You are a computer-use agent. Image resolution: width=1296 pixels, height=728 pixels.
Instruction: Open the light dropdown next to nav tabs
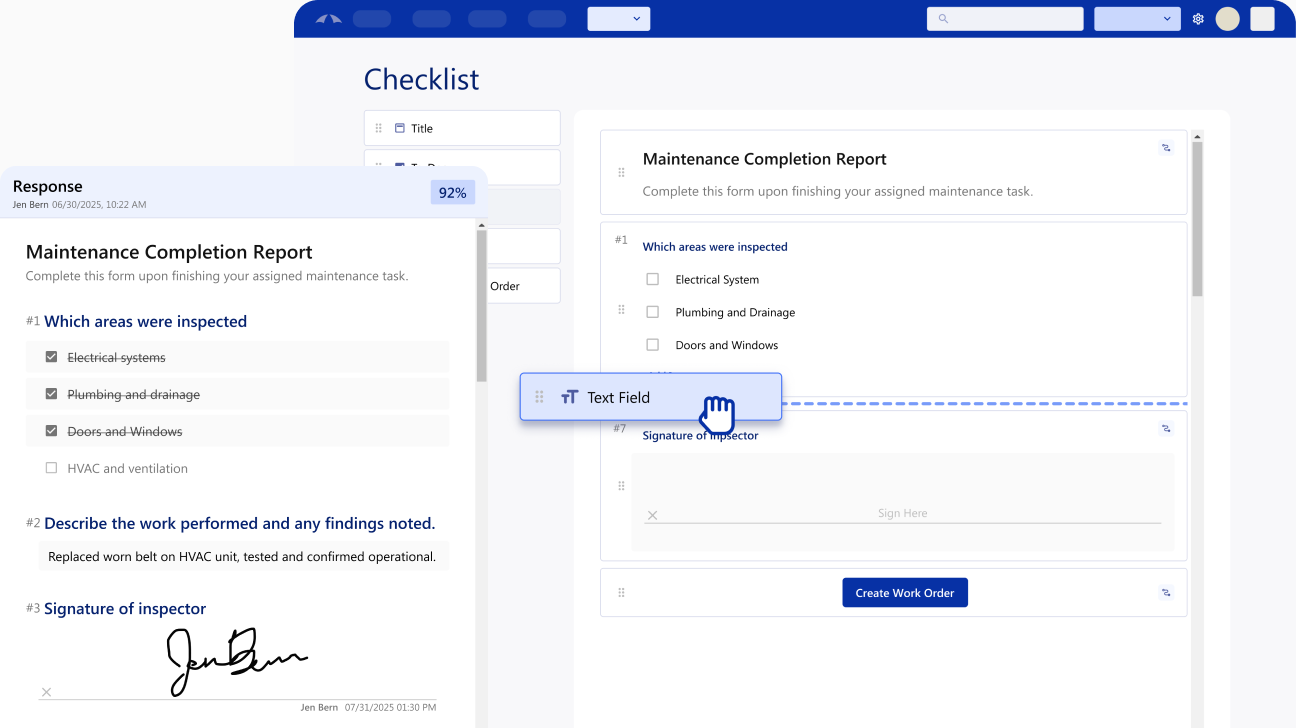tap(619, 19)
